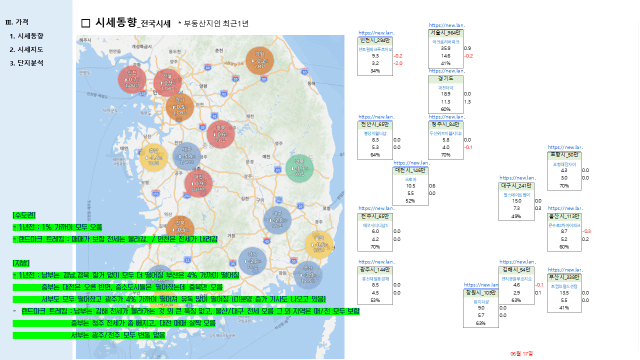Open 1. 시세동향 in the sidebar
This screenshot has height=360, width=640.
coord(27,36)
